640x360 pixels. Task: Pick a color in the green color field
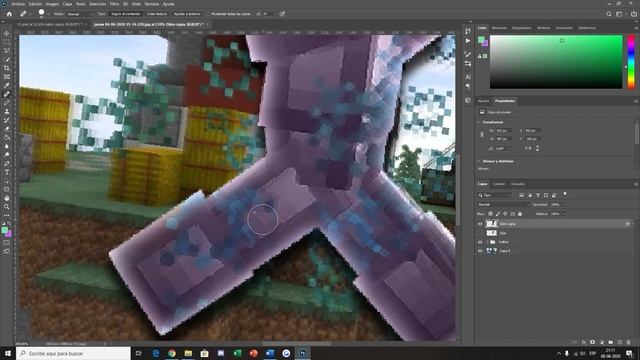(x=556, y=62)
